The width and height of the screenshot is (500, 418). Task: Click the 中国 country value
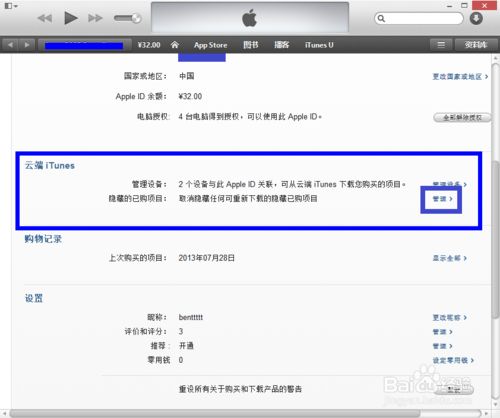pos(187,76)
